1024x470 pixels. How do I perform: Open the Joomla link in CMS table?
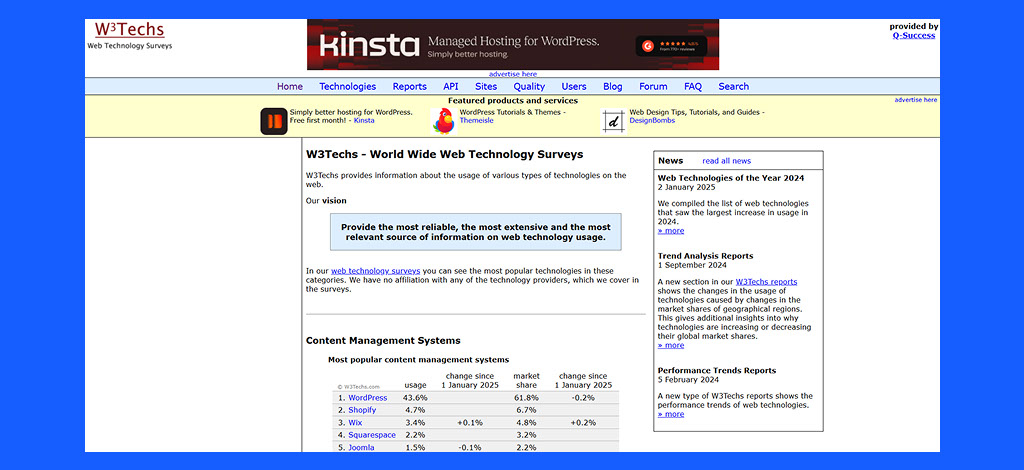coord(361,447)
